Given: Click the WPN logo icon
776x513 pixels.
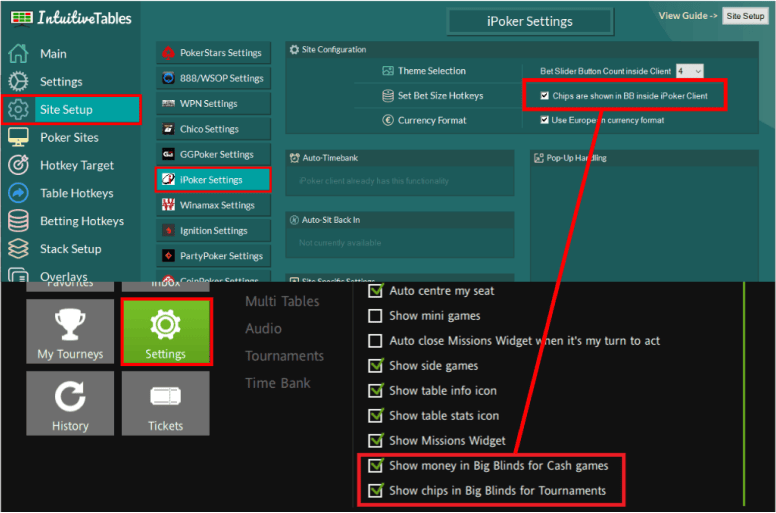Looking at the screenshot, I should [x=168, y=103].
